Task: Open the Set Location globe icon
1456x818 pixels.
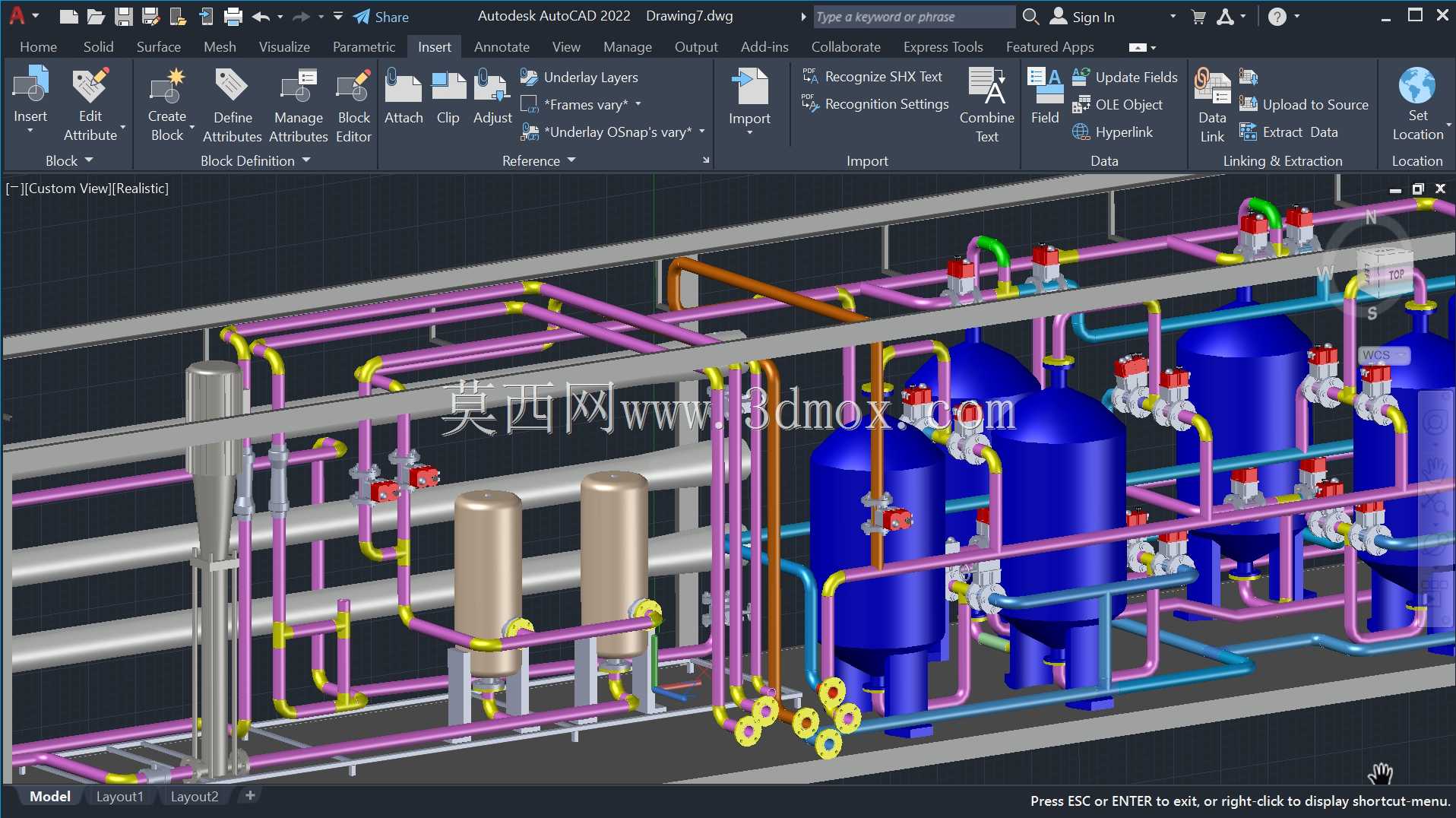Action: [x=1417, y=85]
